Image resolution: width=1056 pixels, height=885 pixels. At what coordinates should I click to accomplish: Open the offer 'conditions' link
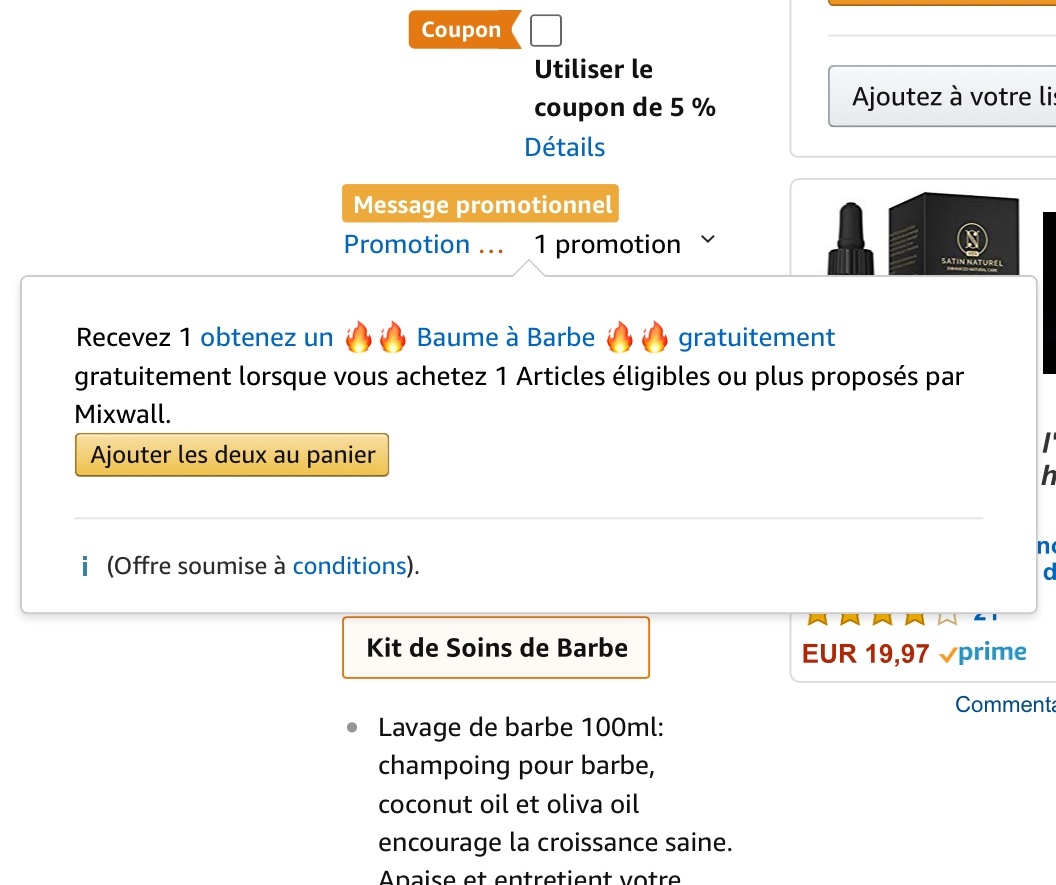[348, 566]
